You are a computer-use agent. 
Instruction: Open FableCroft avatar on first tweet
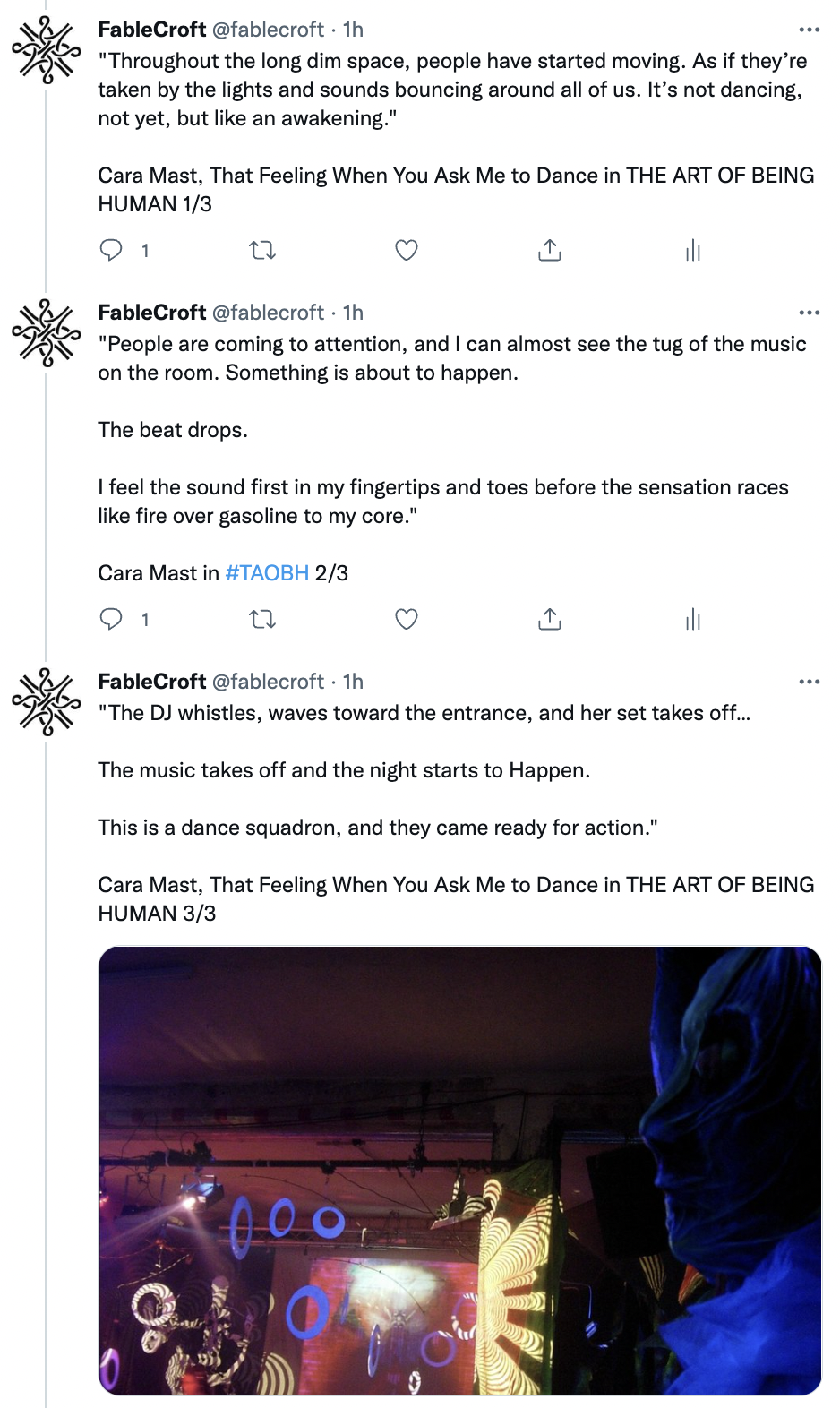47,51
